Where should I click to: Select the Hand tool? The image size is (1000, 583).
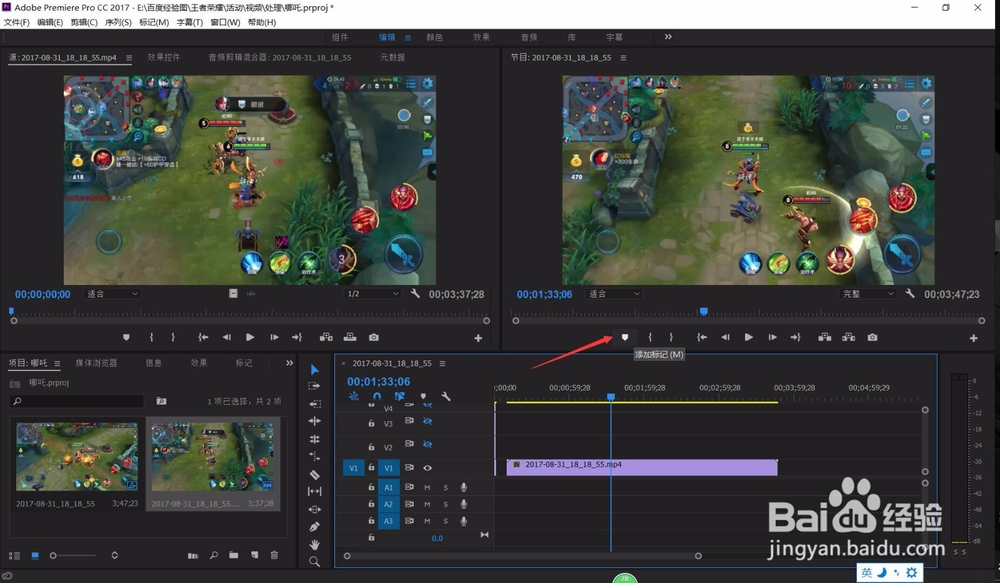(x=314, y=544)
